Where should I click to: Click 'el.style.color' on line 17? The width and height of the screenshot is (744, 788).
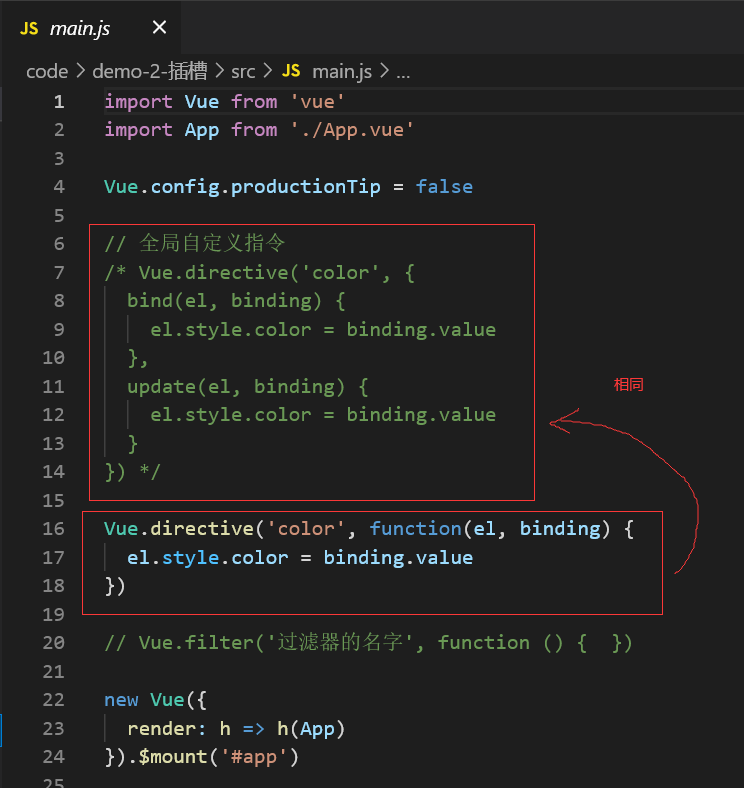pos(208,558)
